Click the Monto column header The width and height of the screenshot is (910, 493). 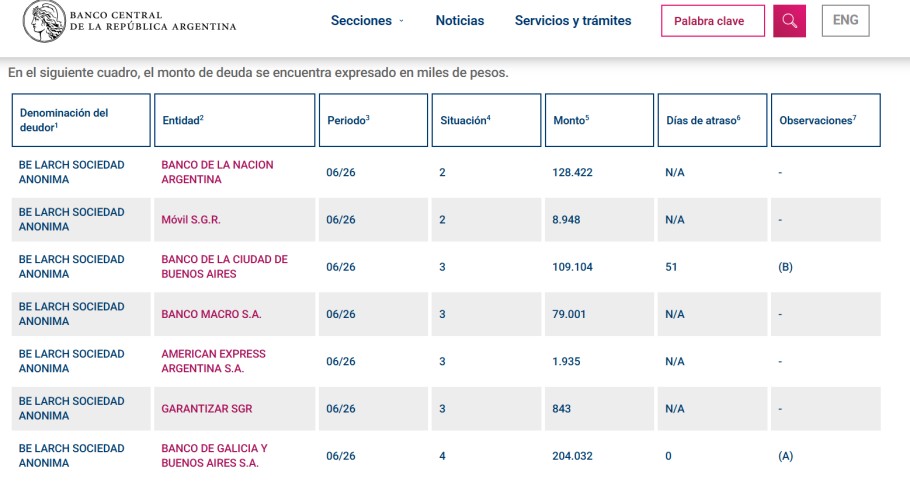point(600,120)
